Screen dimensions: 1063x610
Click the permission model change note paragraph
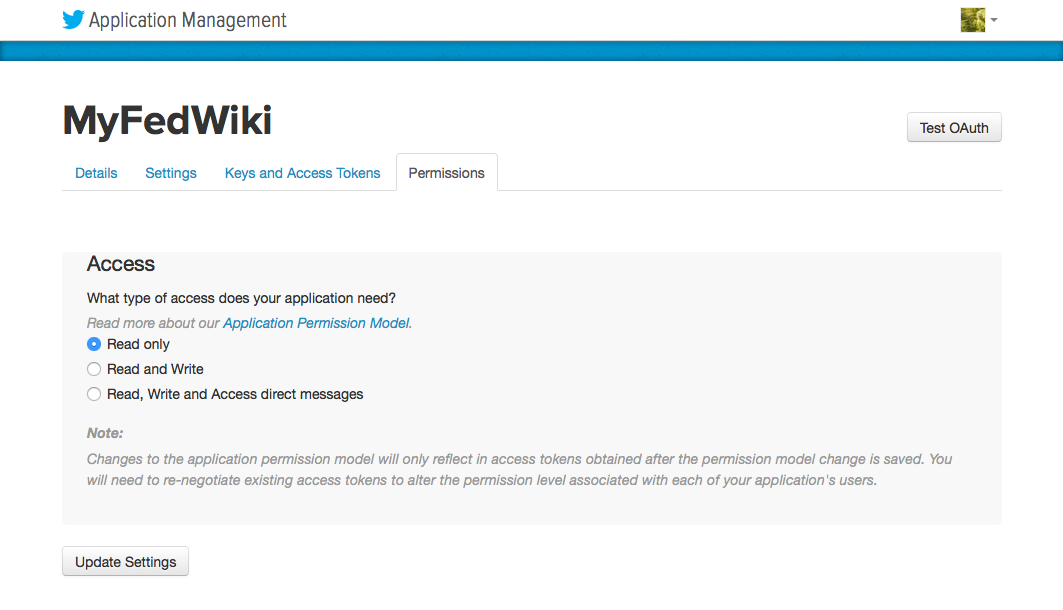(519, 470)
